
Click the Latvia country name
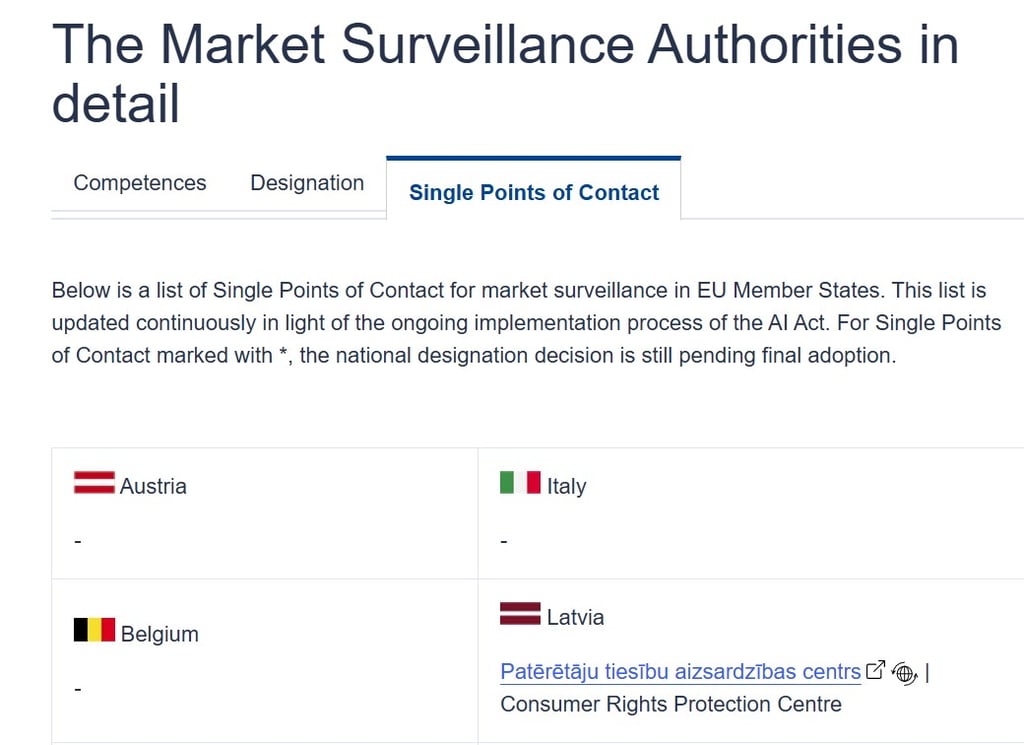[575, 617]
